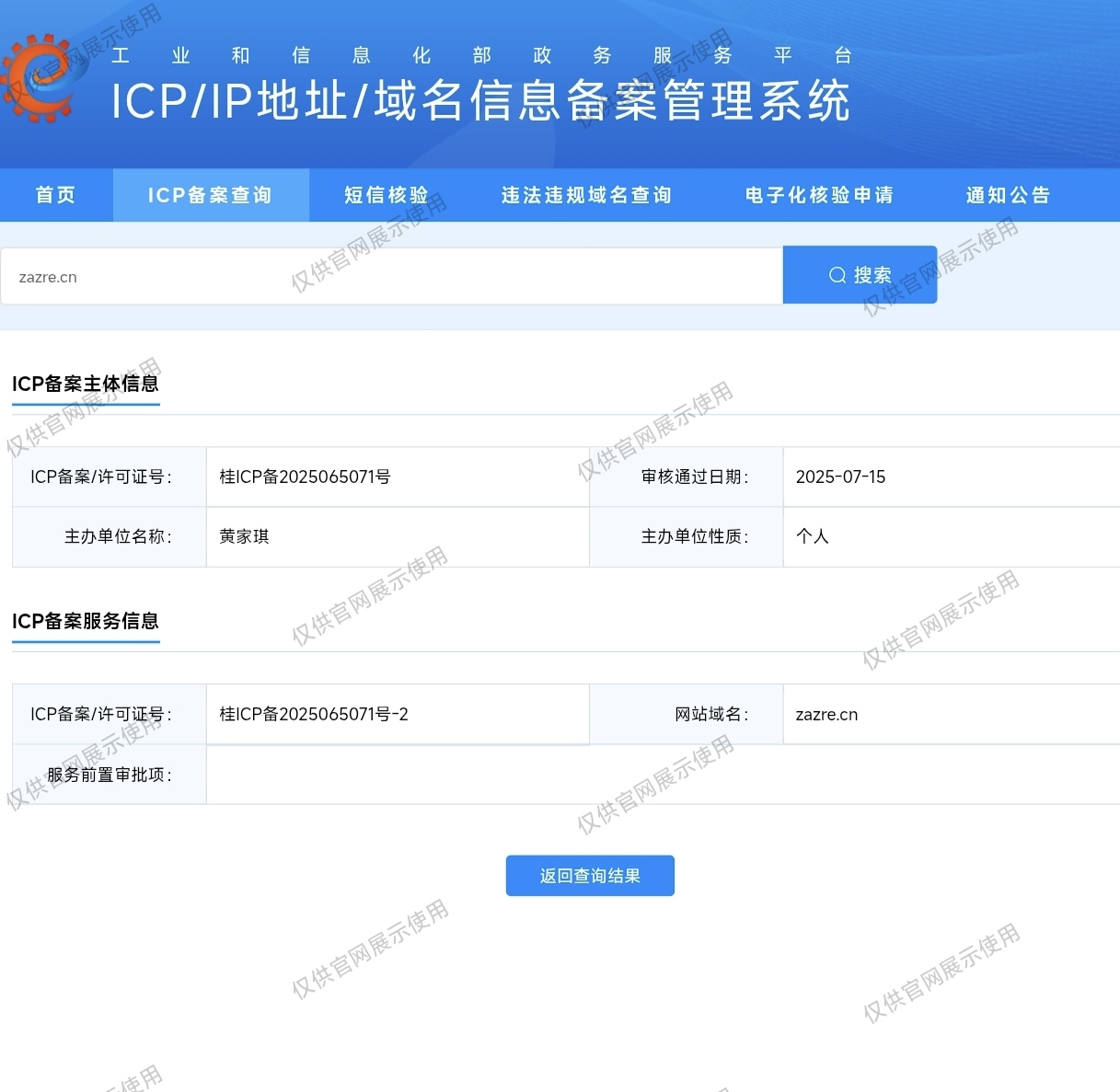Select the license number 桂ICP备2025065071号
The width and height of the screenshot is (1120, 1092).
point(304,477)
